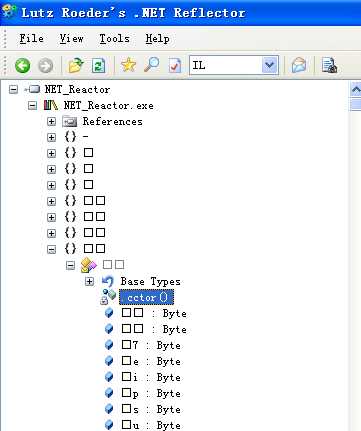This screenshot has width=361, height=431.
Task: Select the .cctor() method
Action: (x=146, y=297)
